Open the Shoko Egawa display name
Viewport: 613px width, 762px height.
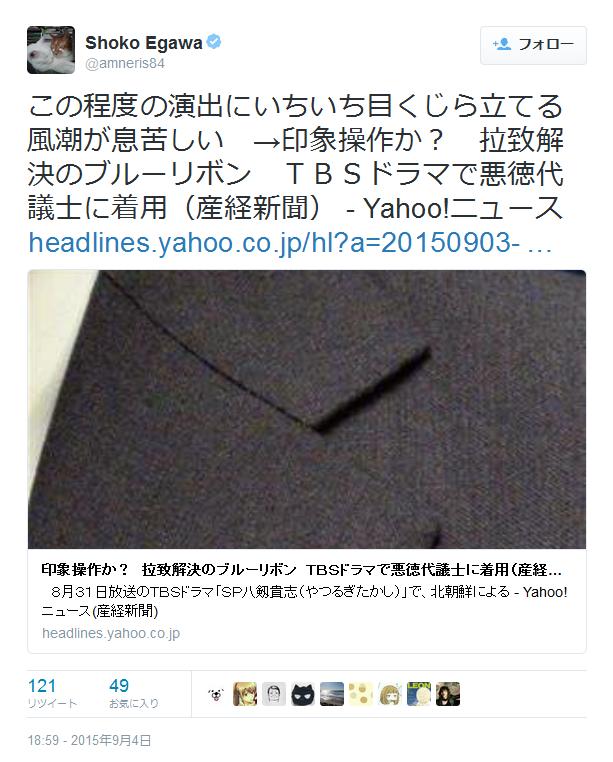pos(143,43)
